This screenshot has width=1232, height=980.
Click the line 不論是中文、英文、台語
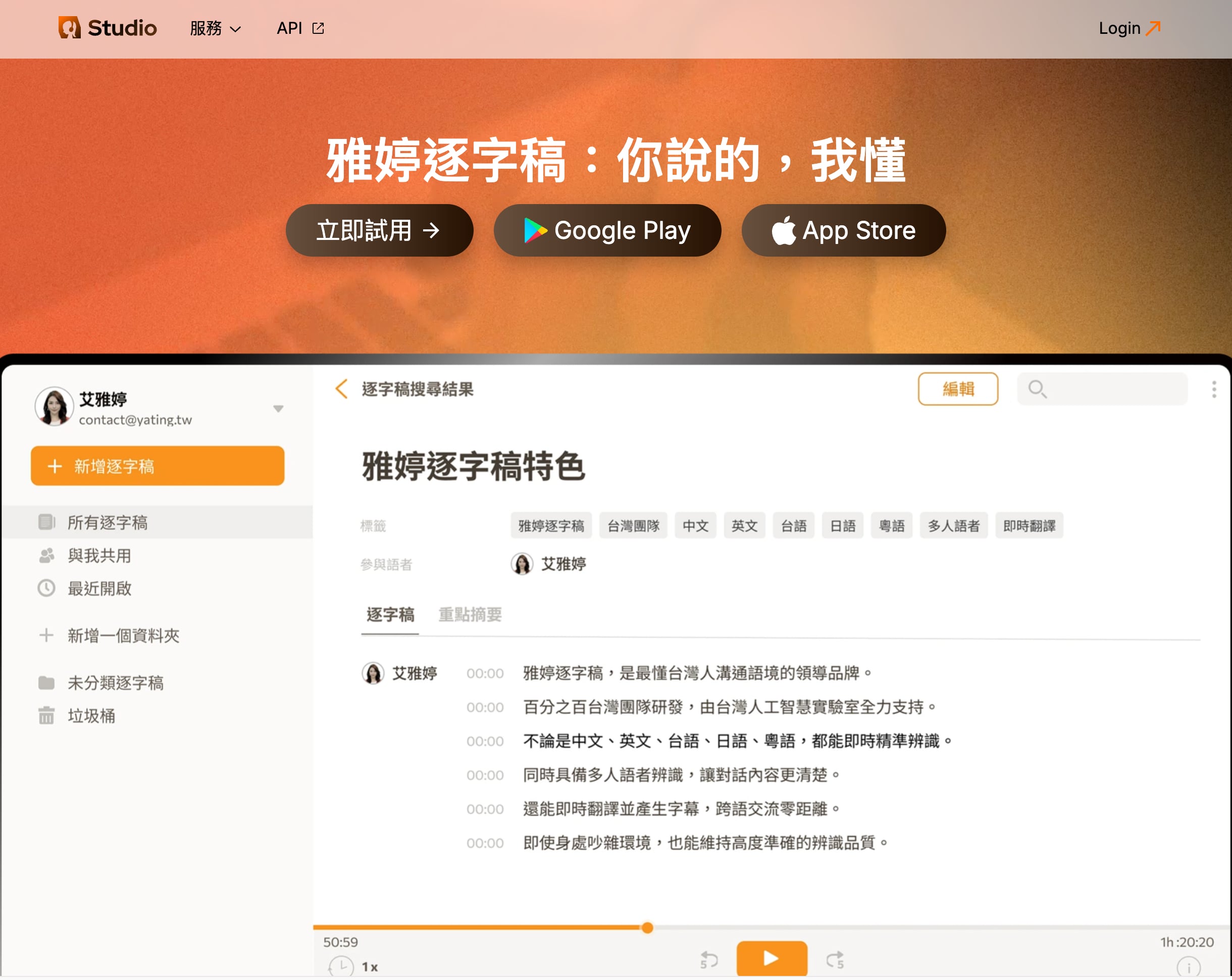[738, 741]
